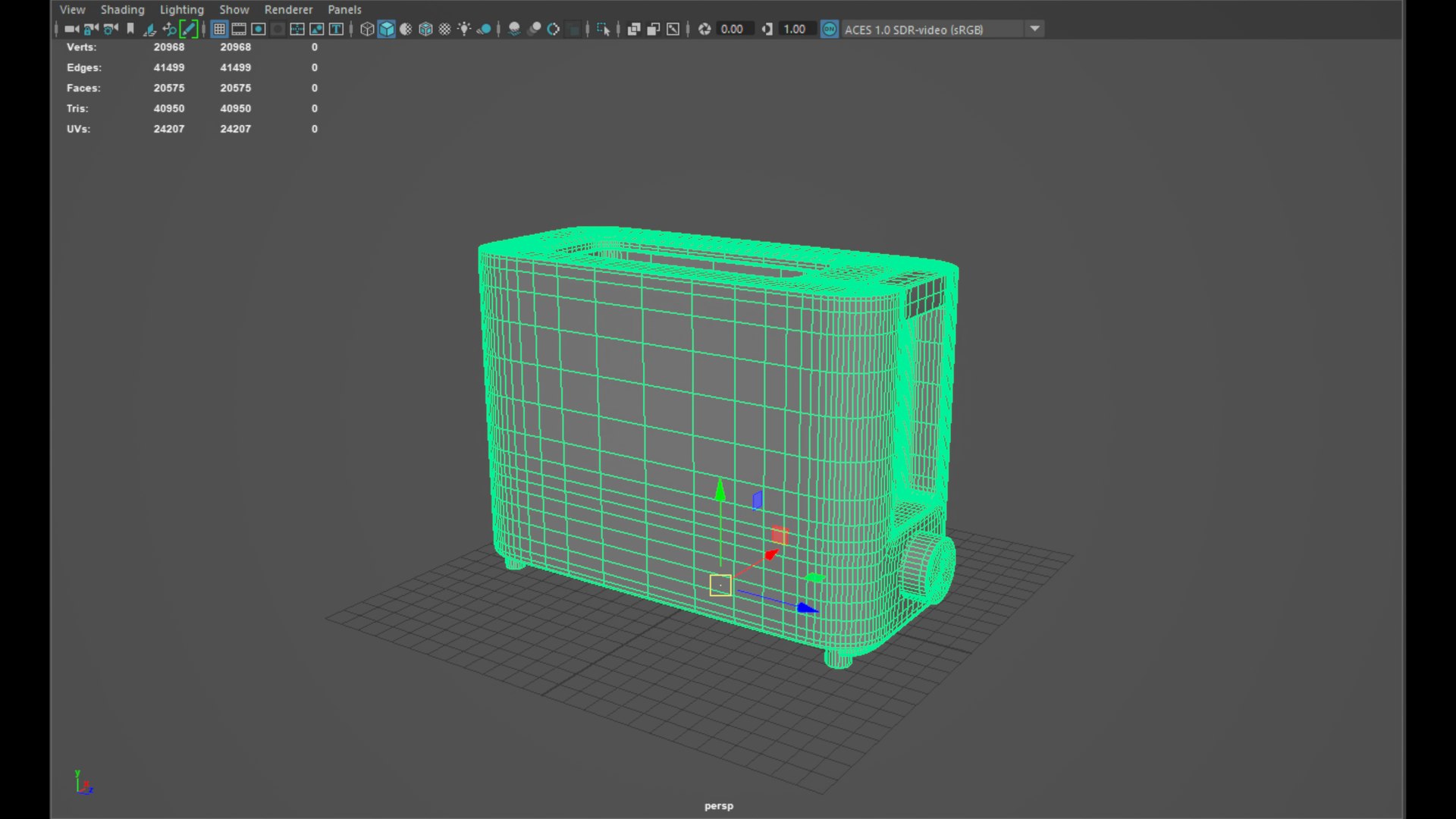Image resolution: width=1456 pixels, height=819 pixels.
Task: Open the Lighting menu
Action: coord(181,10)
